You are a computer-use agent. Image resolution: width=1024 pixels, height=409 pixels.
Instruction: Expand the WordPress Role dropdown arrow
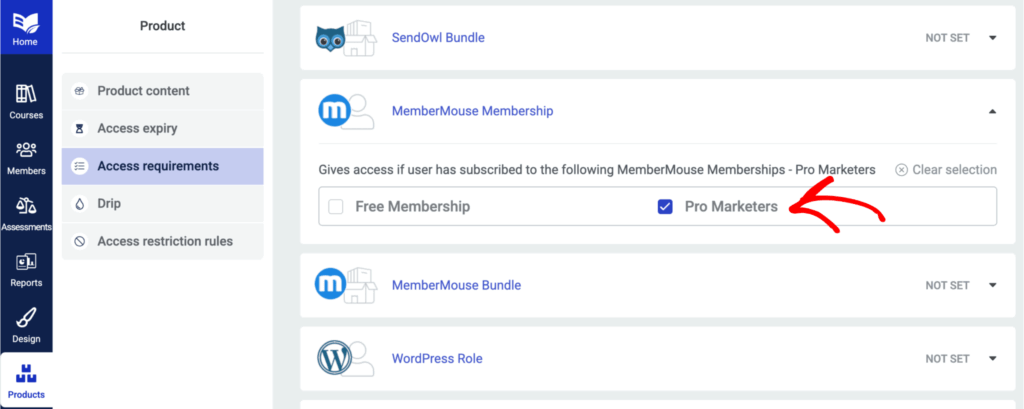[x=993, y=358]
